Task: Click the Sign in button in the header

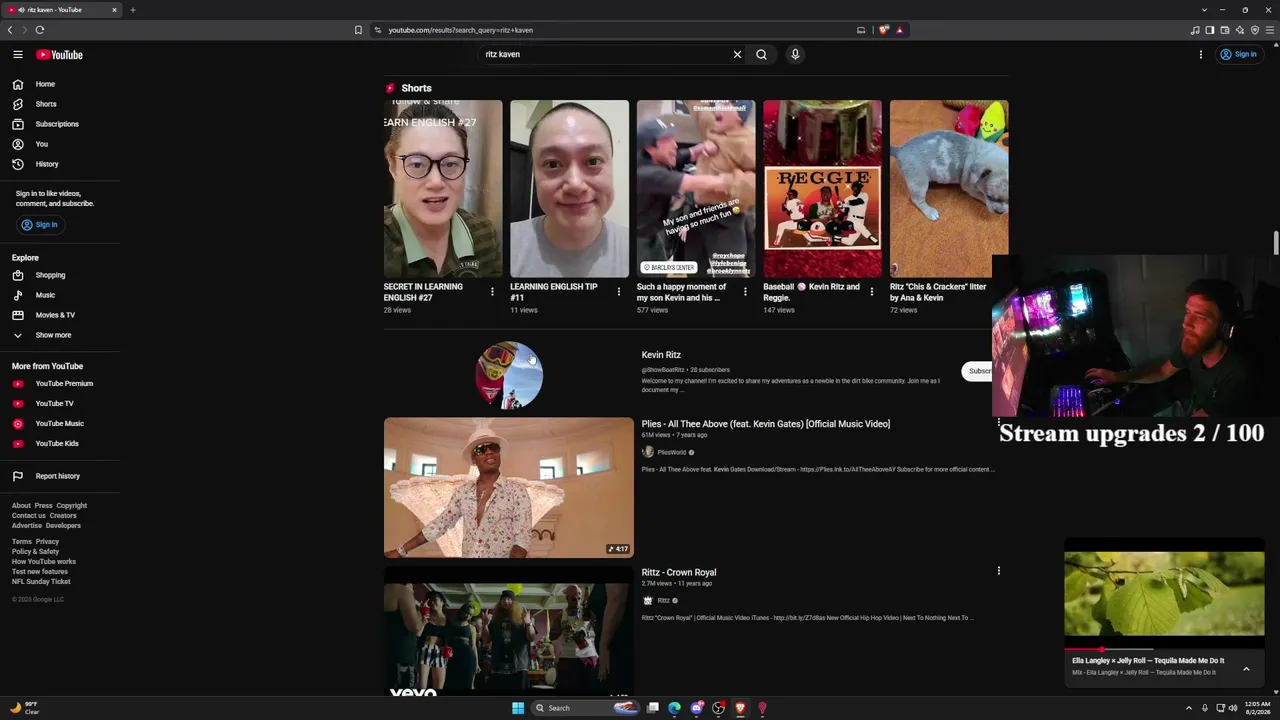Action: click(1238, 54)
